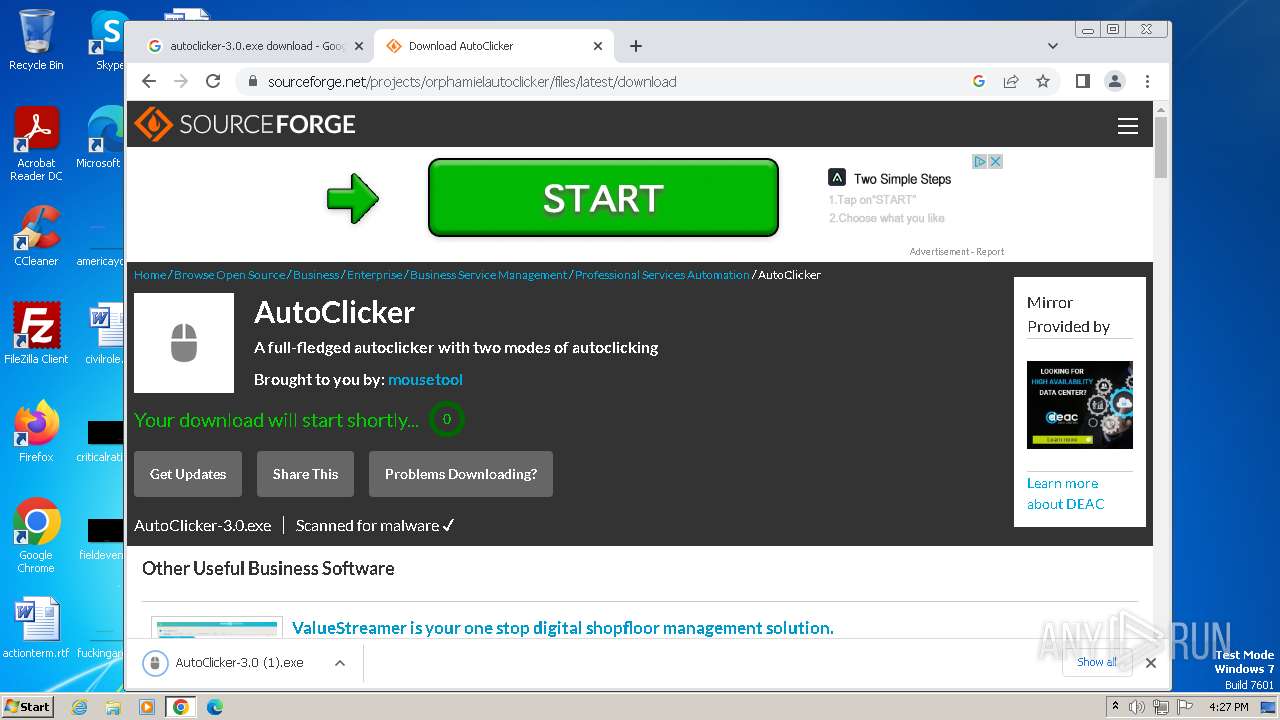The image size is (1280, 720).
Task: Open a new browser tab
Action: [636, 46]
